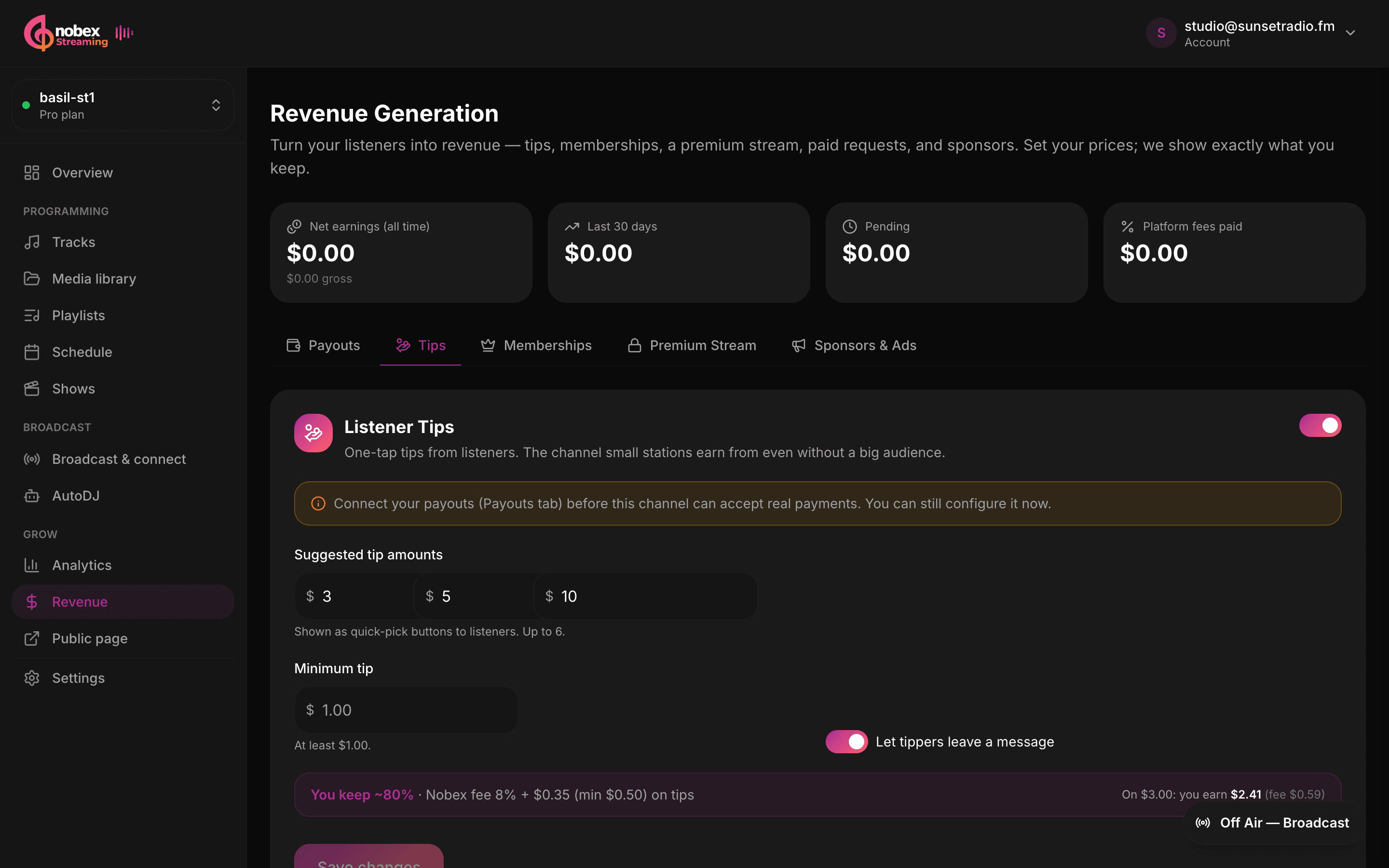Click the Settings gear icon
The image size is (1389, 868).
(31, 678)
